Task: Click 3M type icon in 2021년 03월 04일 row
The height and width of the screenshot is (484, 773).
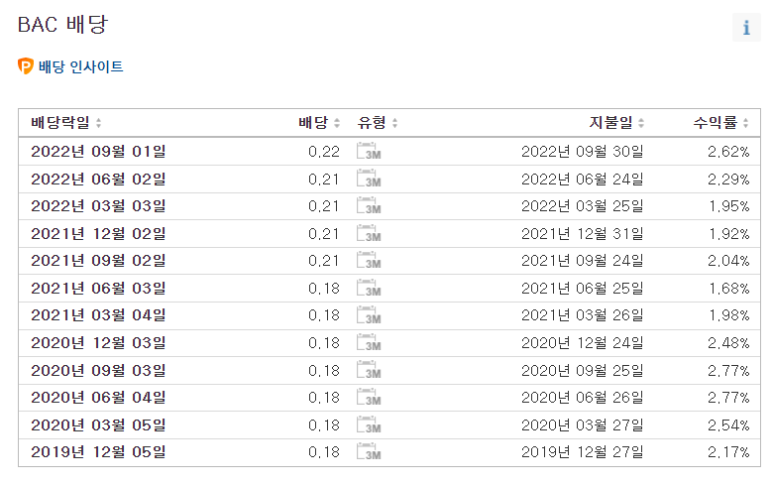Action: 369,315
